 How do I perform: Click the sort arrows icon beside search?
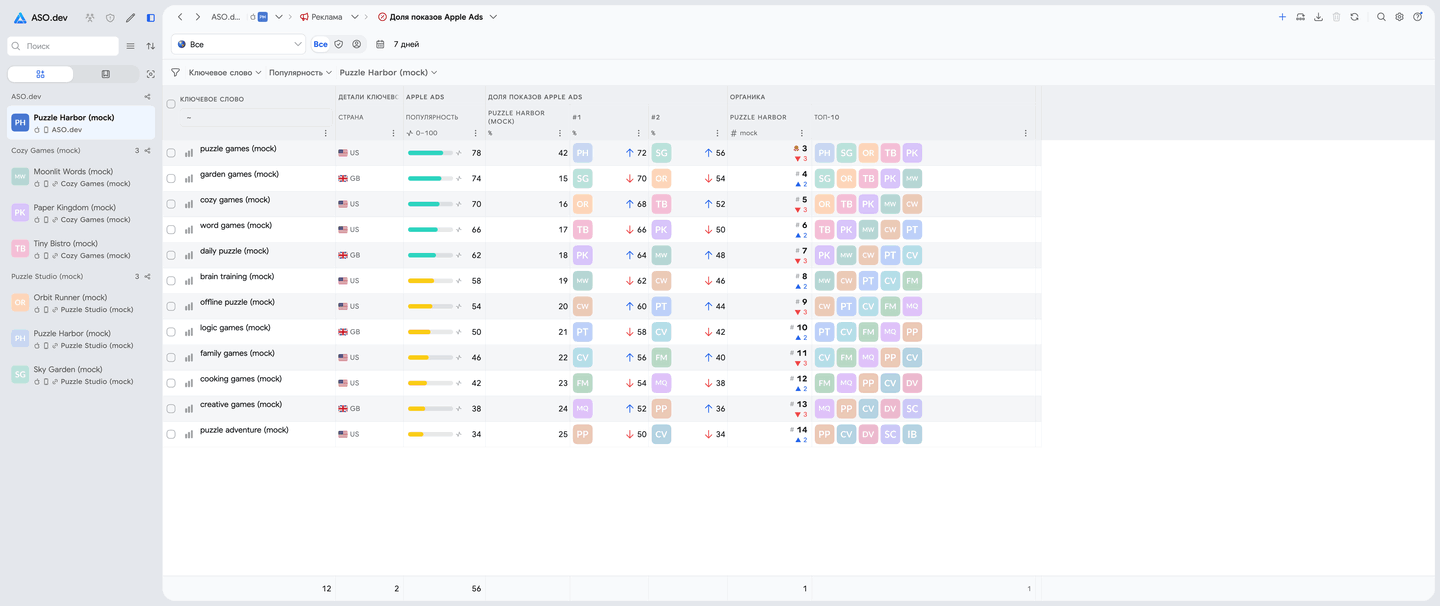click(151, 46)
